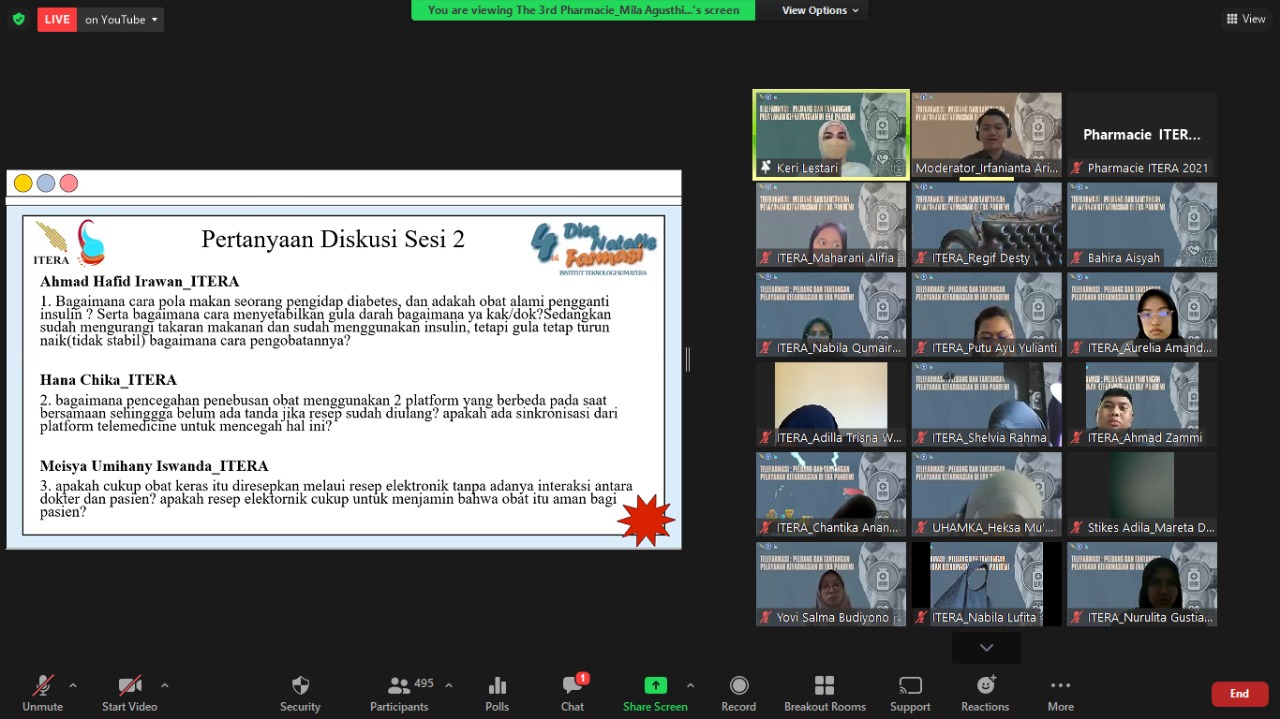
Task: Launch the Polls panel
Action: tap(497, 692)
